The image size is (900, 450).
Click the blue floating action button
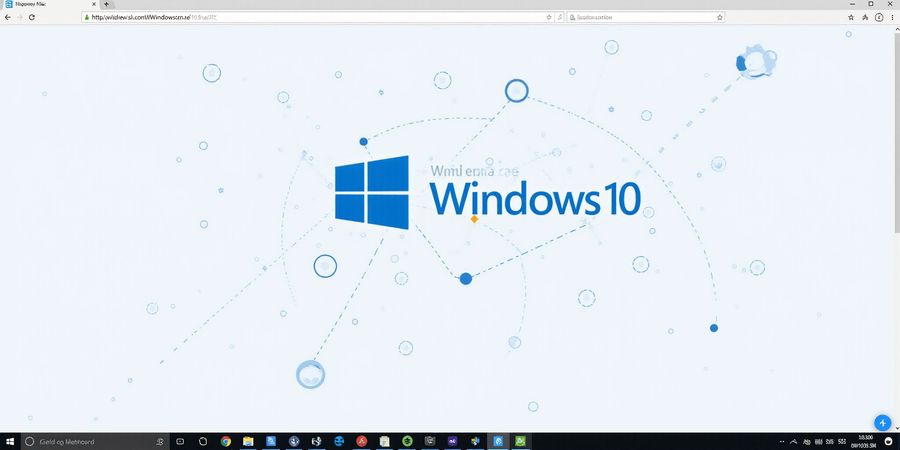click(x=882, y=423)
